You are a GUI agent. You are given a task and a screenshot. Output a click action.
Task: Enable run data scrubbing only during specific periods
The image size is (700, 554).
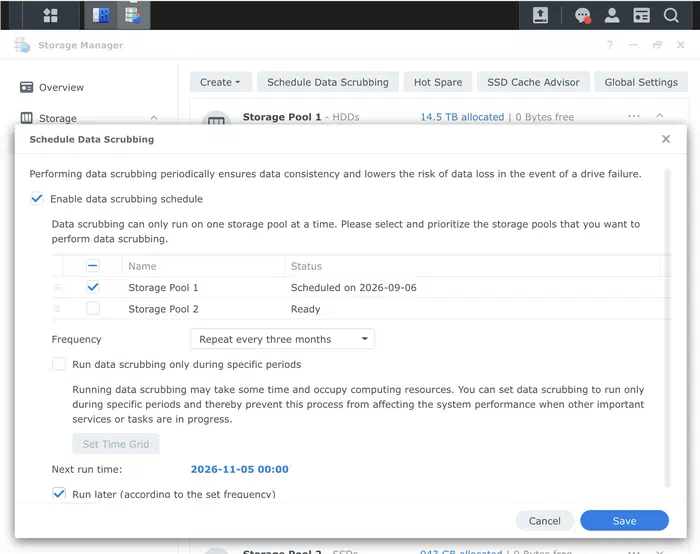coord(59,364)
